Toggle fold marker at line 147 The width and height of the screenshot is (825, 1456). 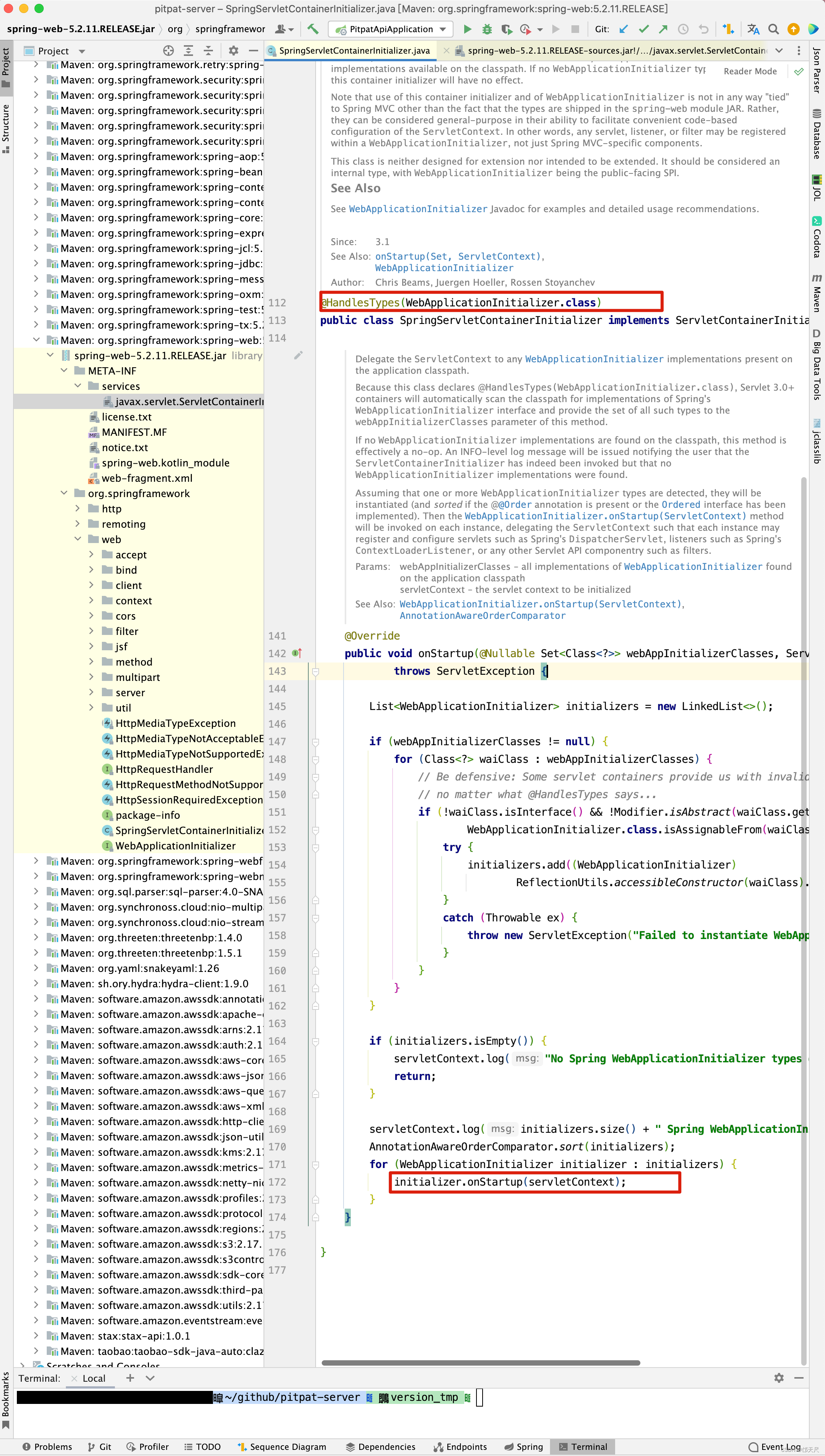(x=316, y=742)
